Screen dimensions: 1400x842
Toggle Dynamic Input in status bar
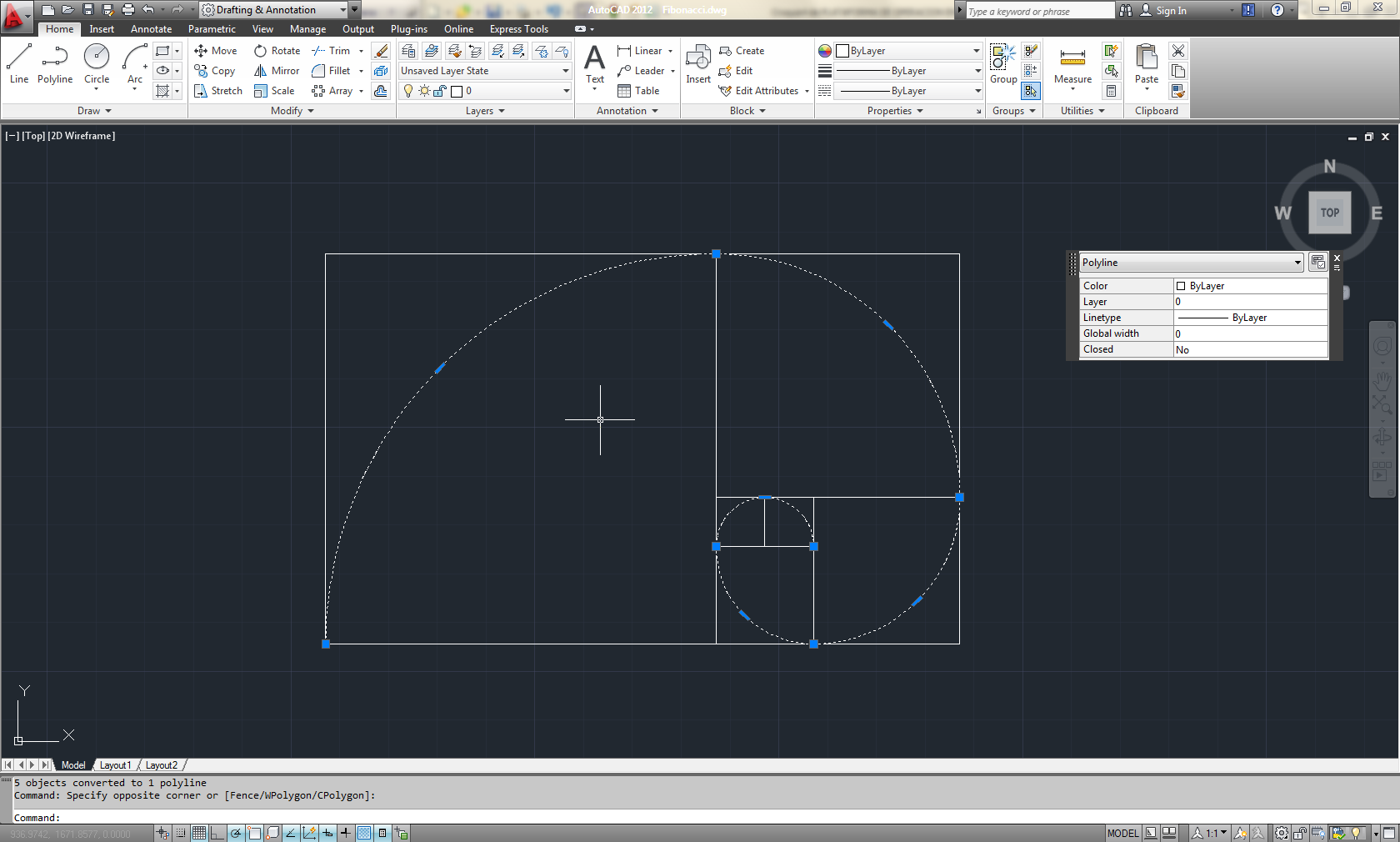coord(327,833)
